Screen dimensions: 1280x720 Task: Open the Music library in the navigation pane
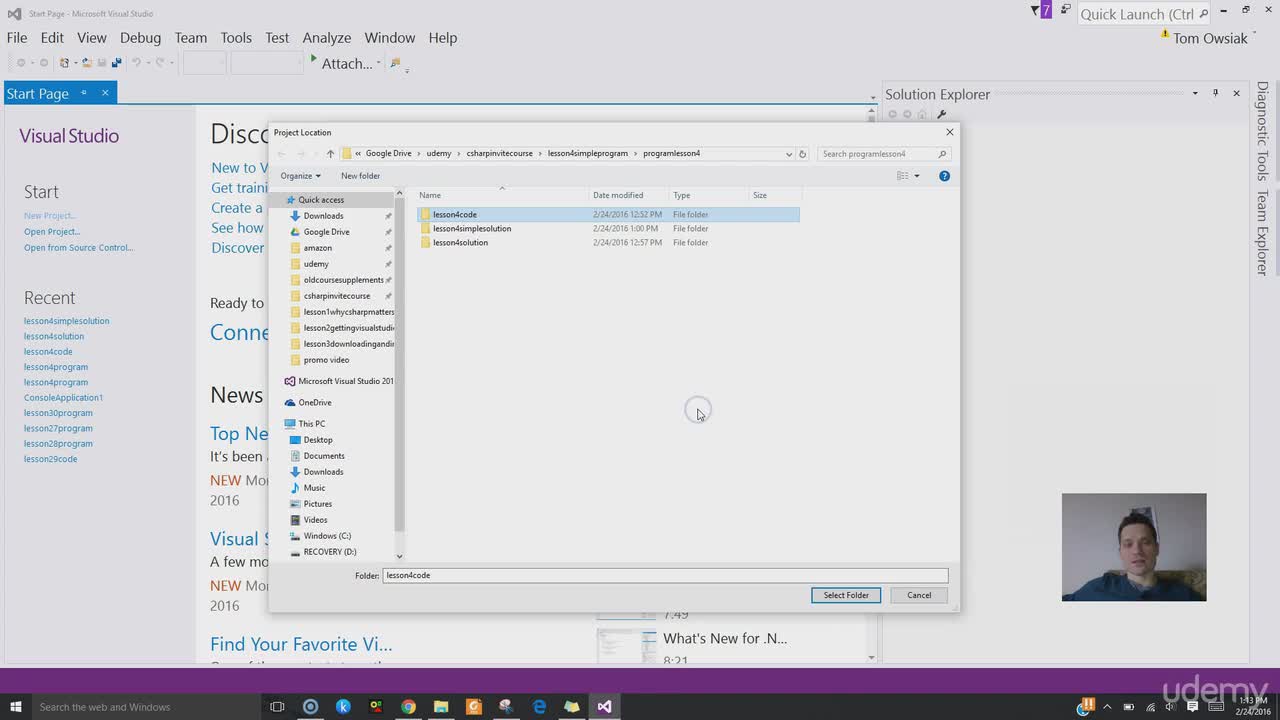[x=314, y=488]
